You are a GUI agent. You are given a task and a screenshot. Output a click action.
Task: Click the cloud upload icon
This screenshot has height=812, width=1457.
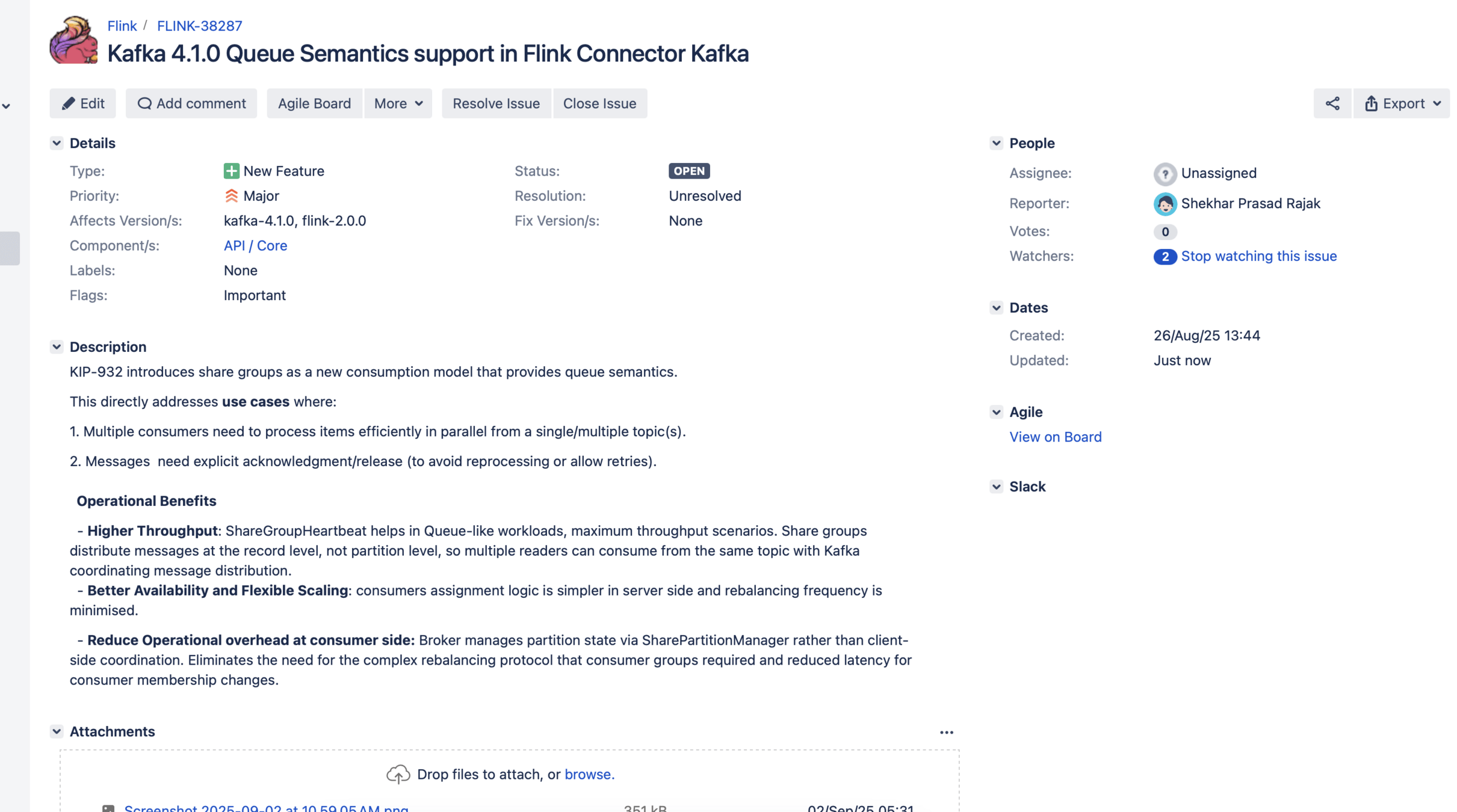398,774
